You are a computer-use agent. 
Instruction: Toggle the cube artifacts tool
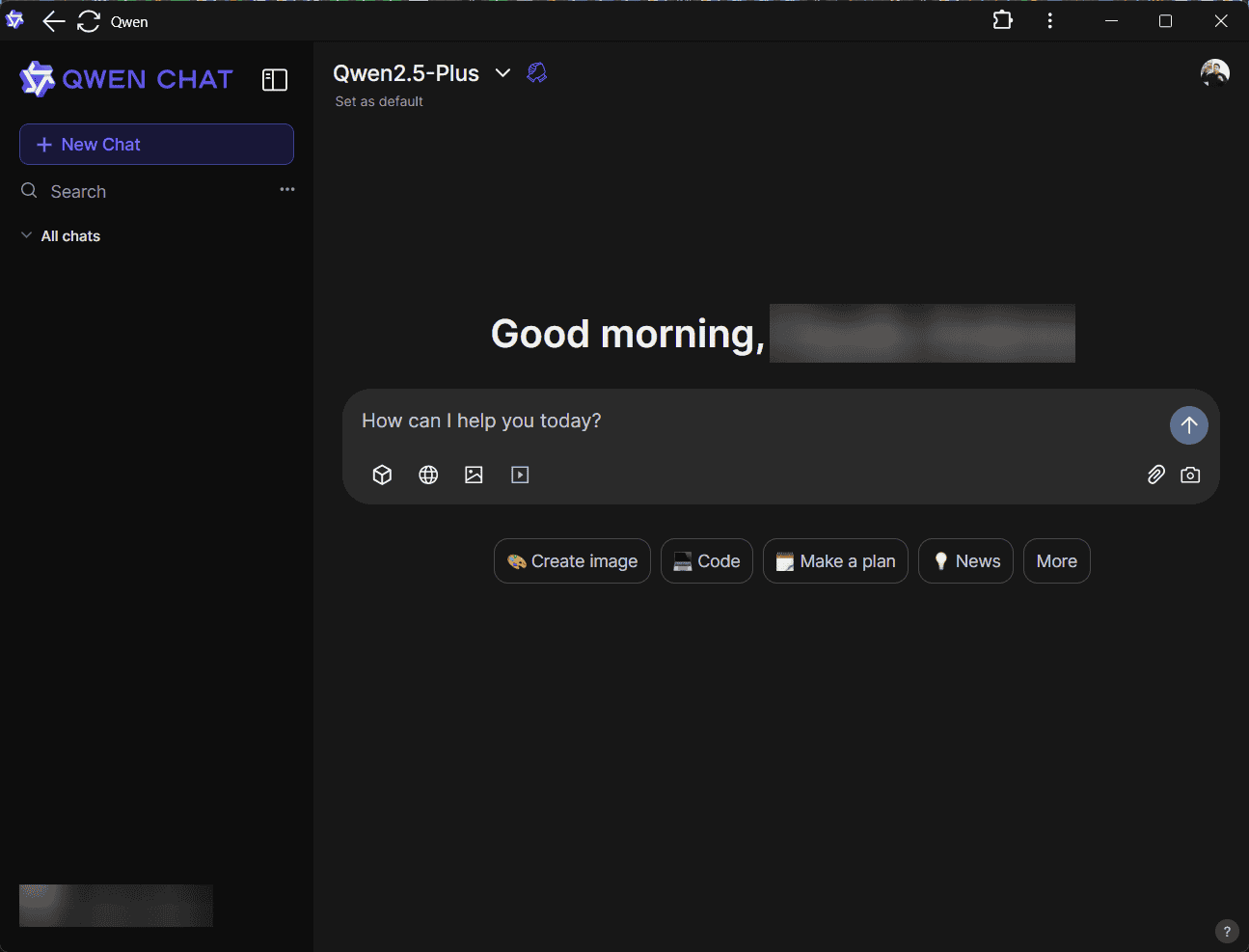click(x=382, y=475)
